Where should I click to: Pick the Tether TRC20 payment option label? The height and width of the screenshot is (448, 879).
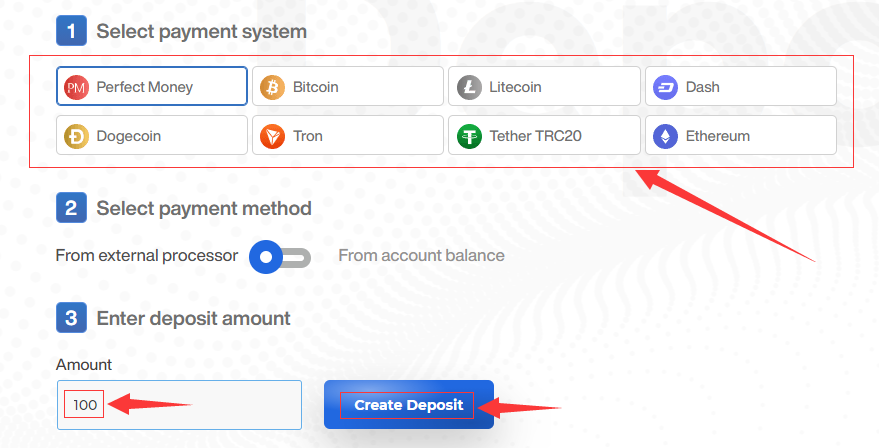(x=536, y=136)
